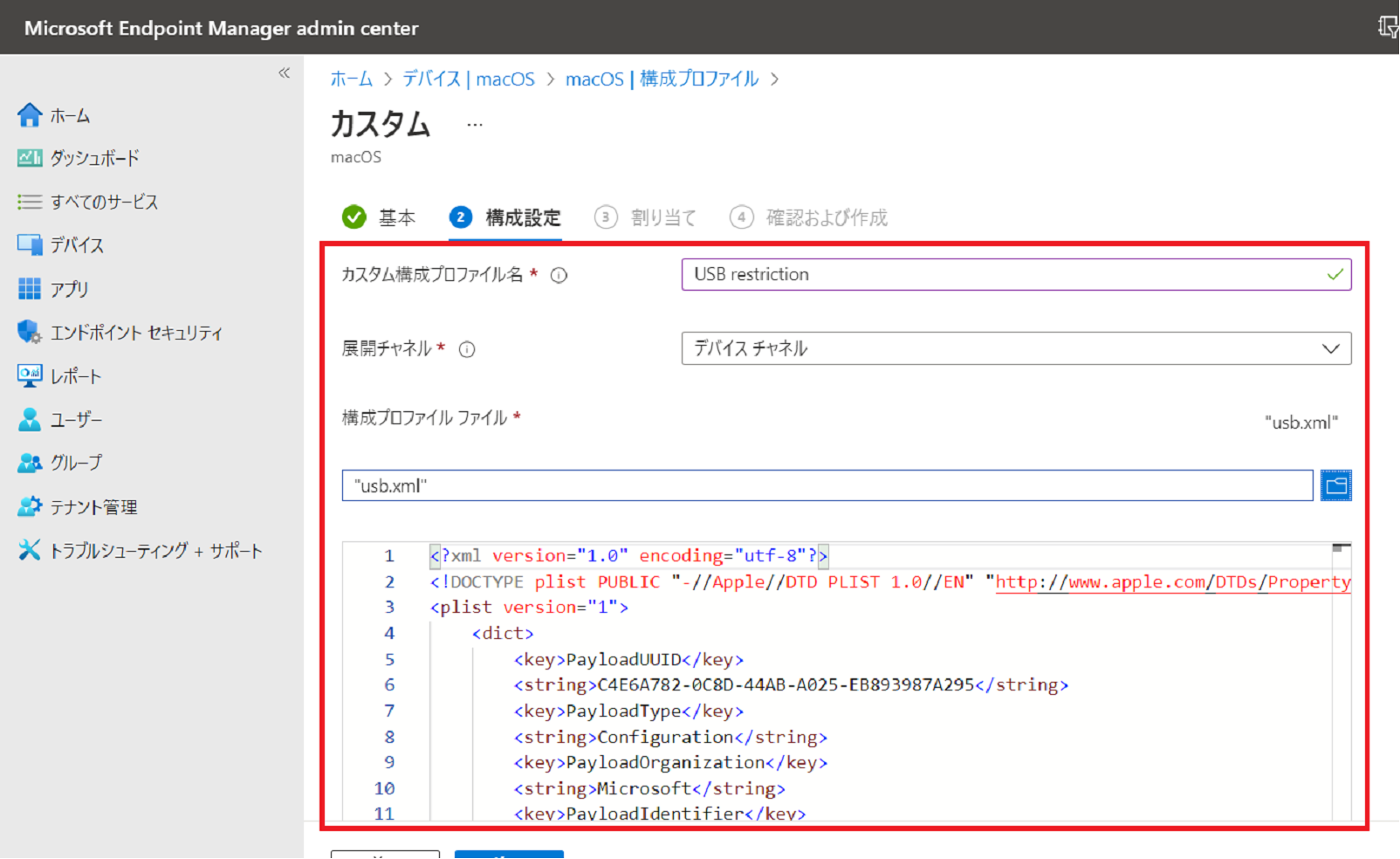
Task: Click the Configuration string line
Action: point(670,738)
